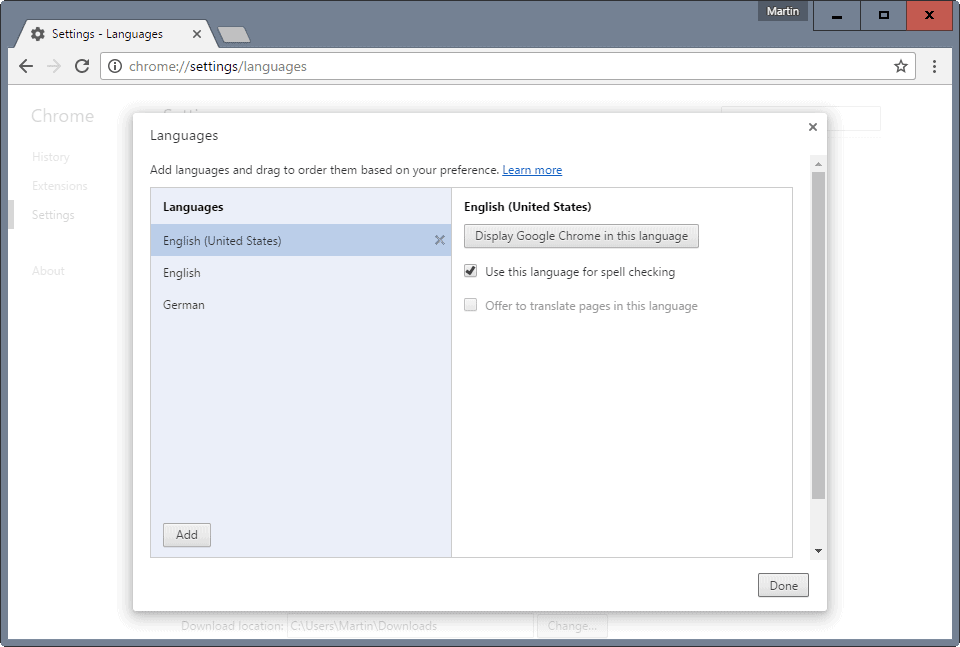Open the Learn more link
This screenshot has height=647, width=960.
[532, 170]
